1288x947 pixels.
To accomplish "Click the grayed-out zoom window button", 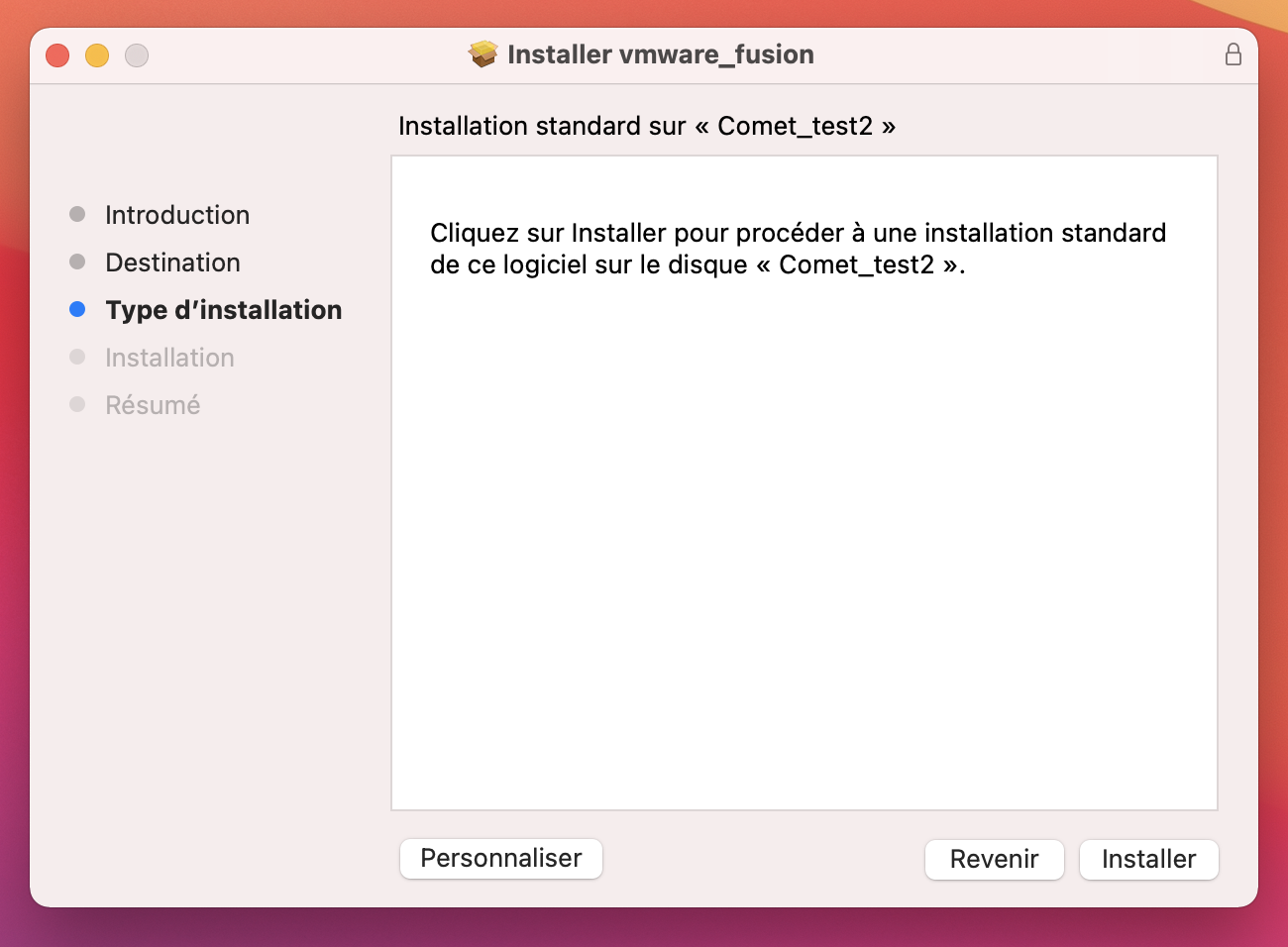I will [x=137, y=55].
